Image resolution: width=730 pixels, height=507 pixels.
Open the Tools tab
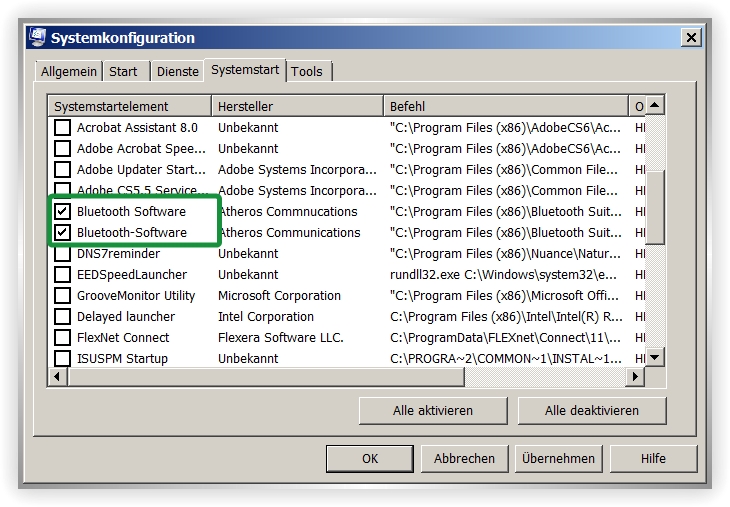[x=307, y=72]
